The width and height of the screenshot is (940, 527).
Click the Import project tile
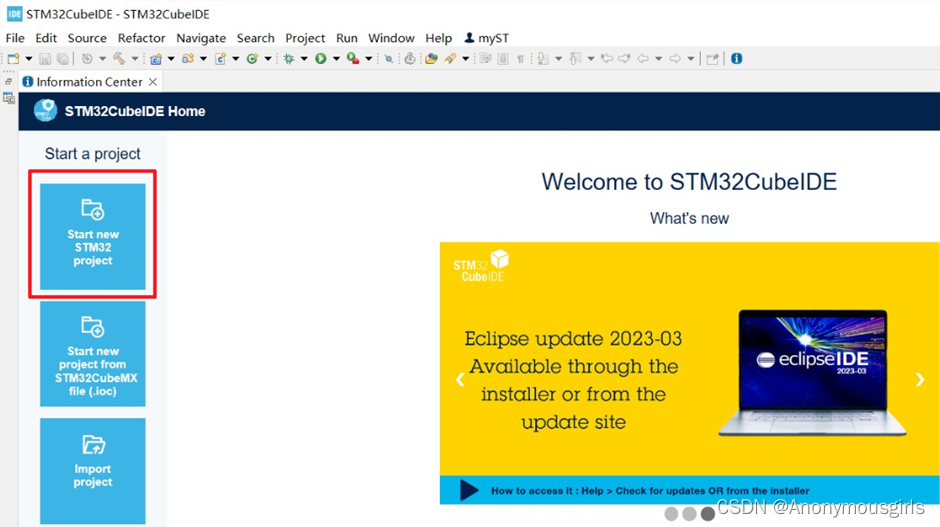point(93,471)
